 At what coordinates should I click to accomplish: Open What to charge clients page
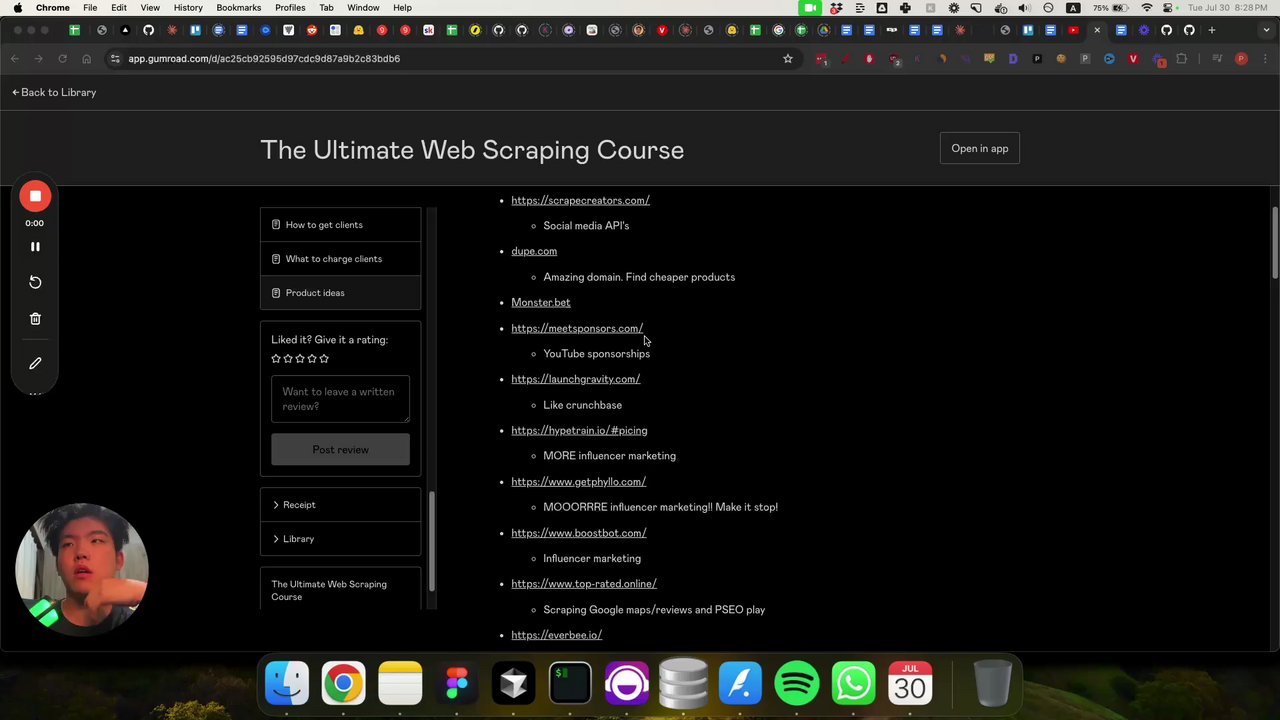tap(340, 259)
